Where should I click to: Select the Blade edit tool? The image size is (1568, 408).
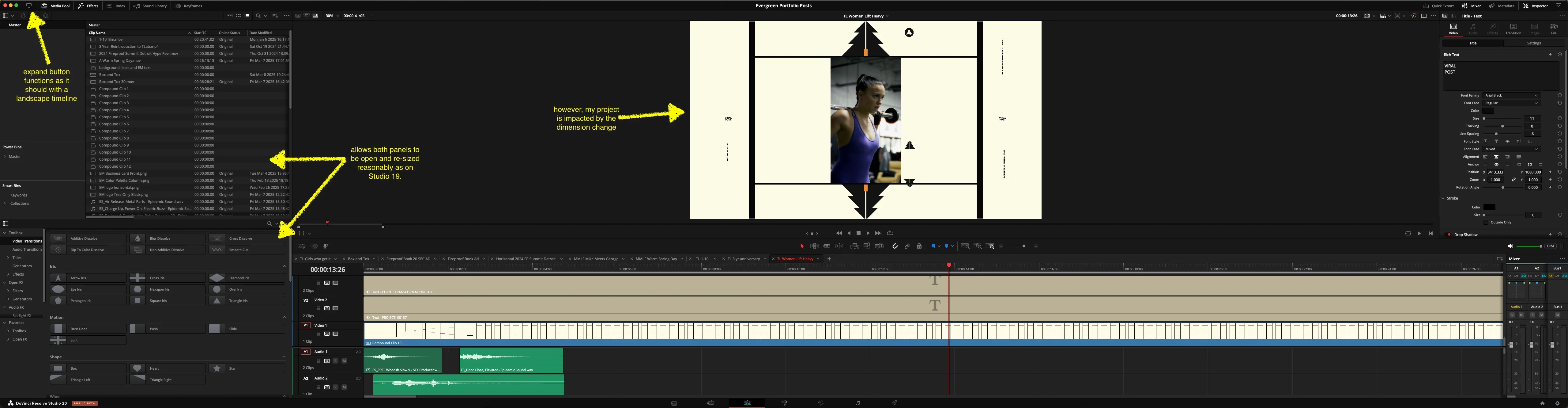[x=827, y=246]
